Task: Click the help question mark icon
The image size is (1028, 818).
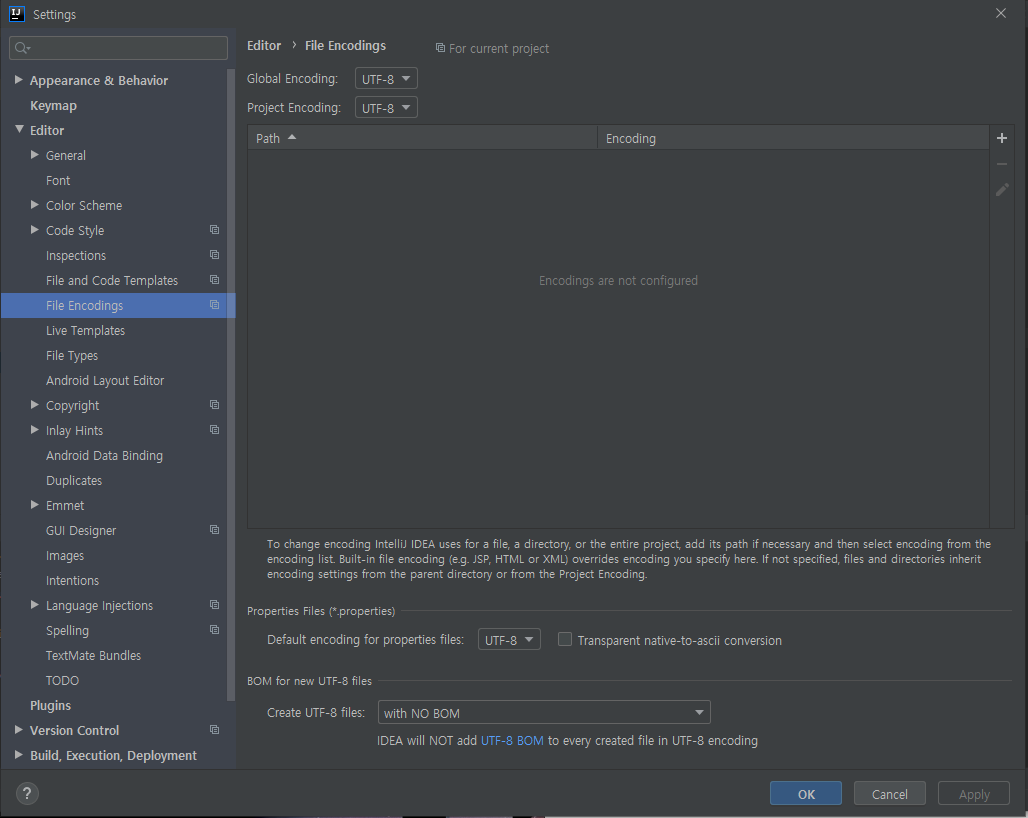Action: (27, 794)
